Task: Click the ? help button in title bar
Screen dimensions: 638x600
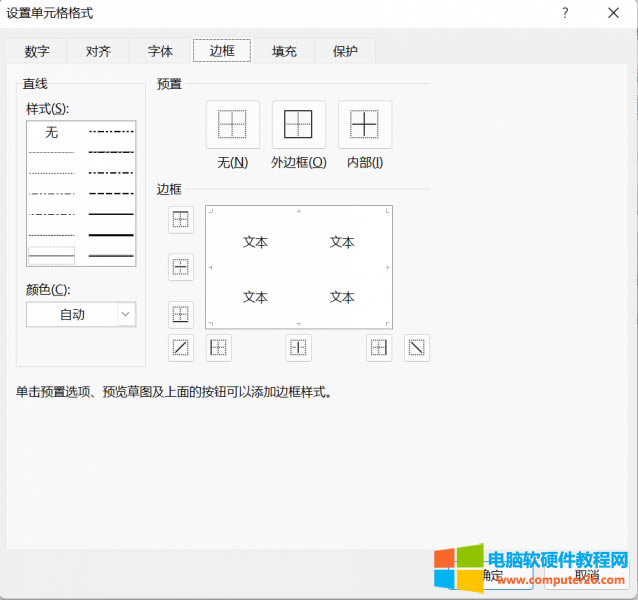Action: (565, 12)
